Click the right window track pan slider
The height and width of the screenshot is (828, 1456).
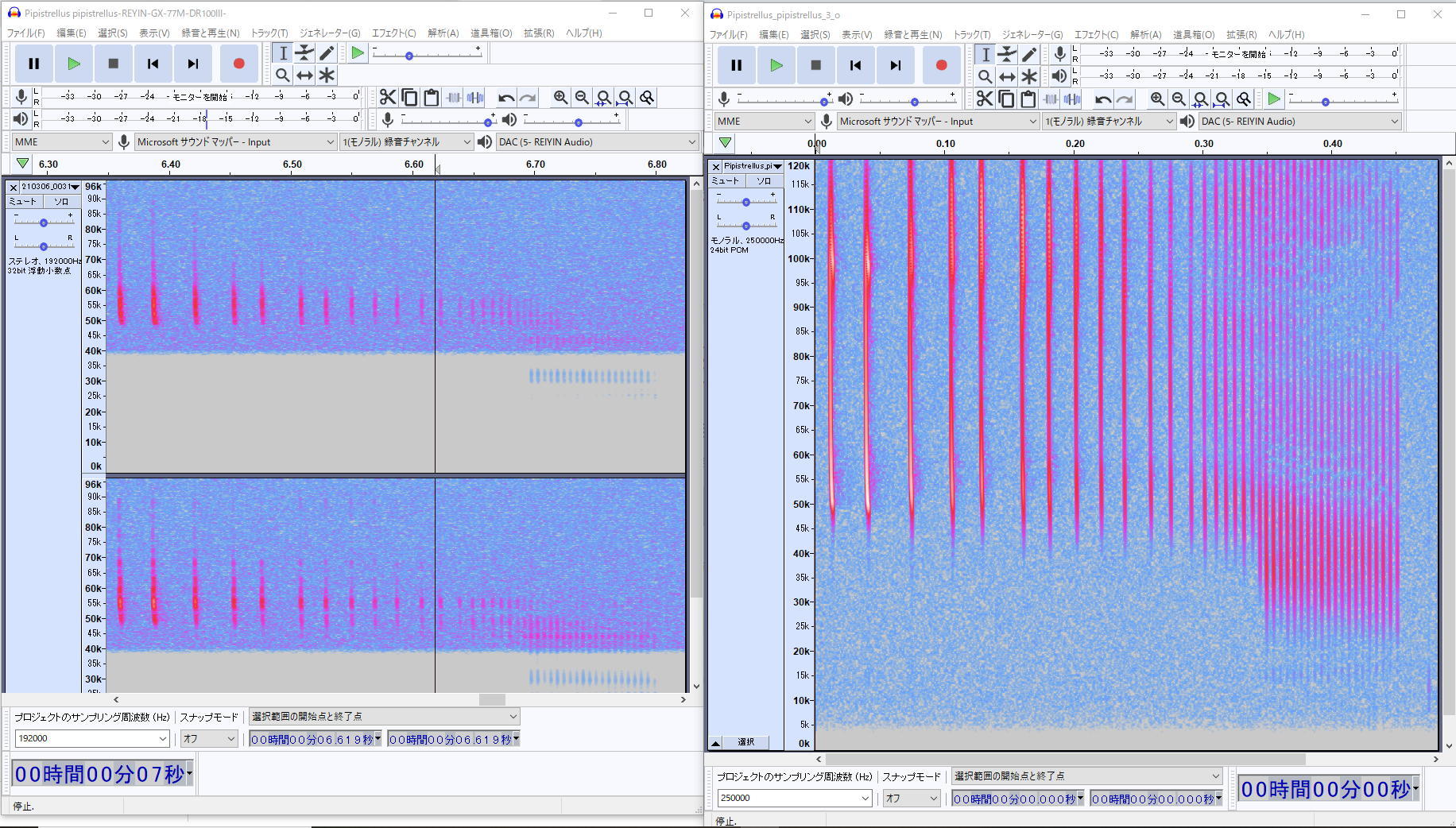tap(745, 225)
